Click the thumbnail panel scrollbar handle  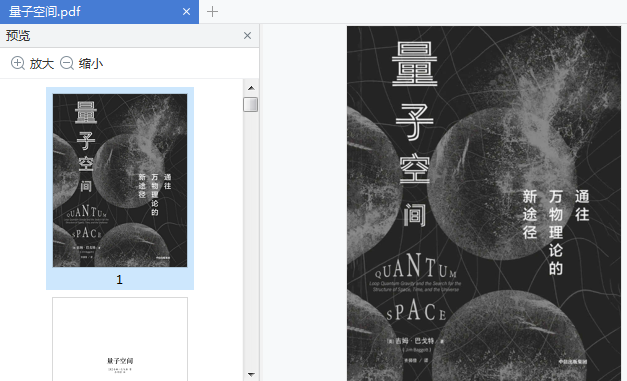click(251, 104)
